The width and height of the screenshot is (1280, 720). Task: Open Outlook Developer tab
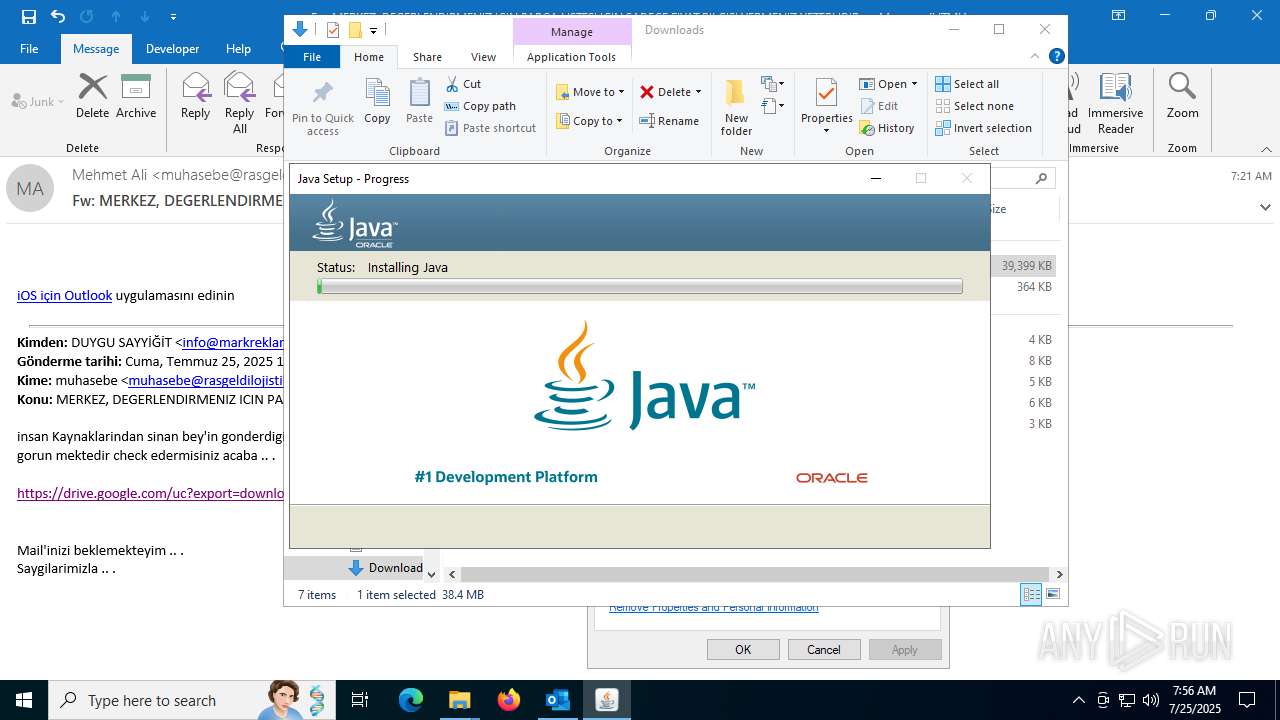click(172, 48)
